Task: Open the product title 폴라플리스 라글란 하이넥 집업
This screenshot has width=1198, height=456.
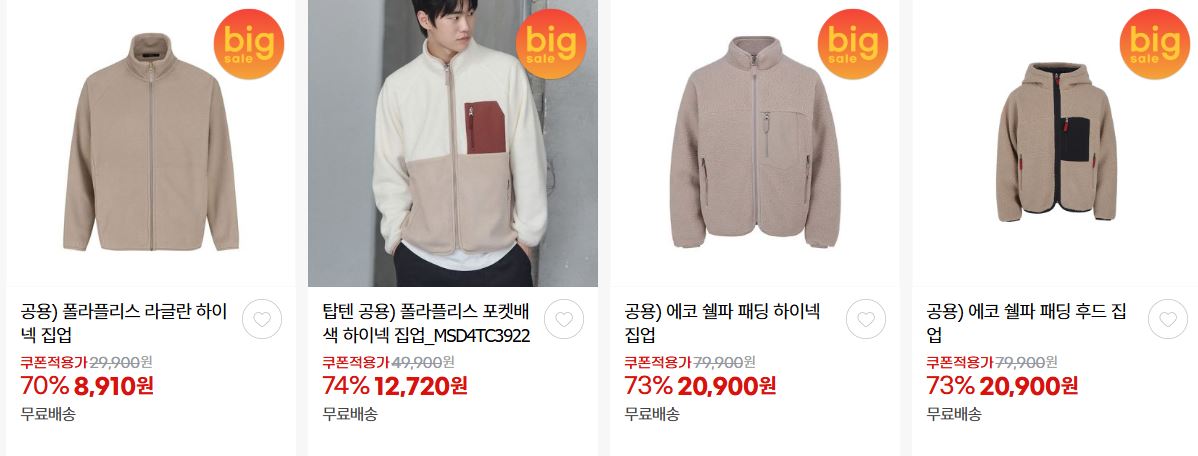Action: coord(124,323)
